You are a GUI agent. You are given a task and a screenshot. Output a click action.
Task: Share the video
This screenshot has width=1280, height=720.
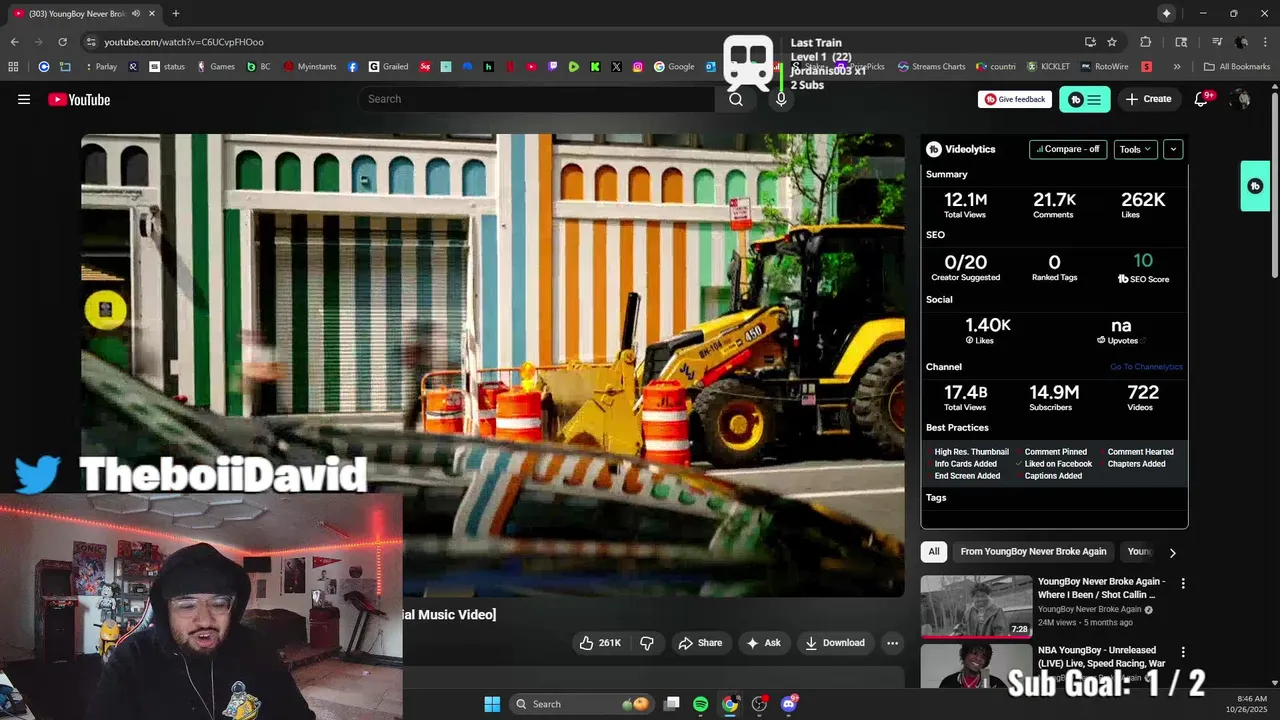point(700,643)
